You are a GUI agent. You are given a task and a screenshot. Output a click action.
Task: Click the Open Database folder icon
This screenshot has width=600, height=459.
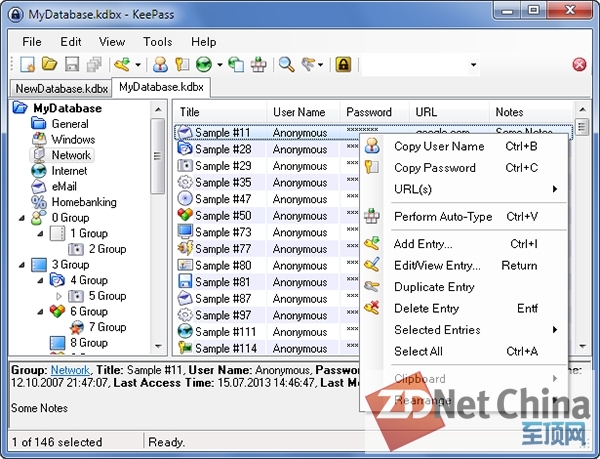point(49,64)
